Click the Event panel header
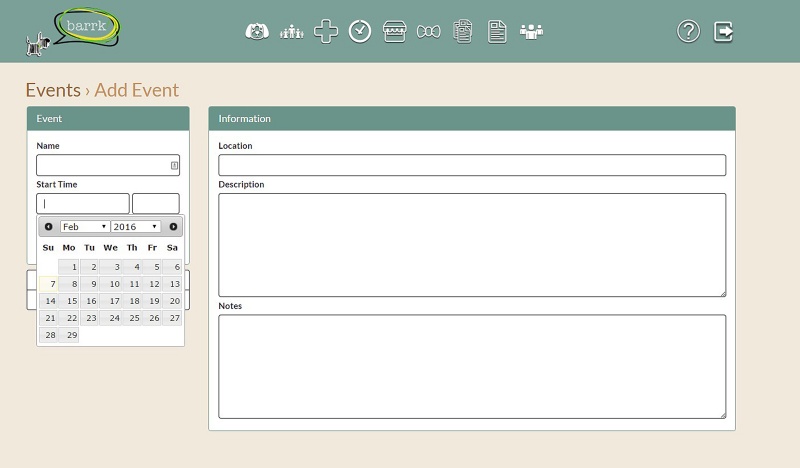The height and width of the screenshot is (468, 800). tap(108, 118)
